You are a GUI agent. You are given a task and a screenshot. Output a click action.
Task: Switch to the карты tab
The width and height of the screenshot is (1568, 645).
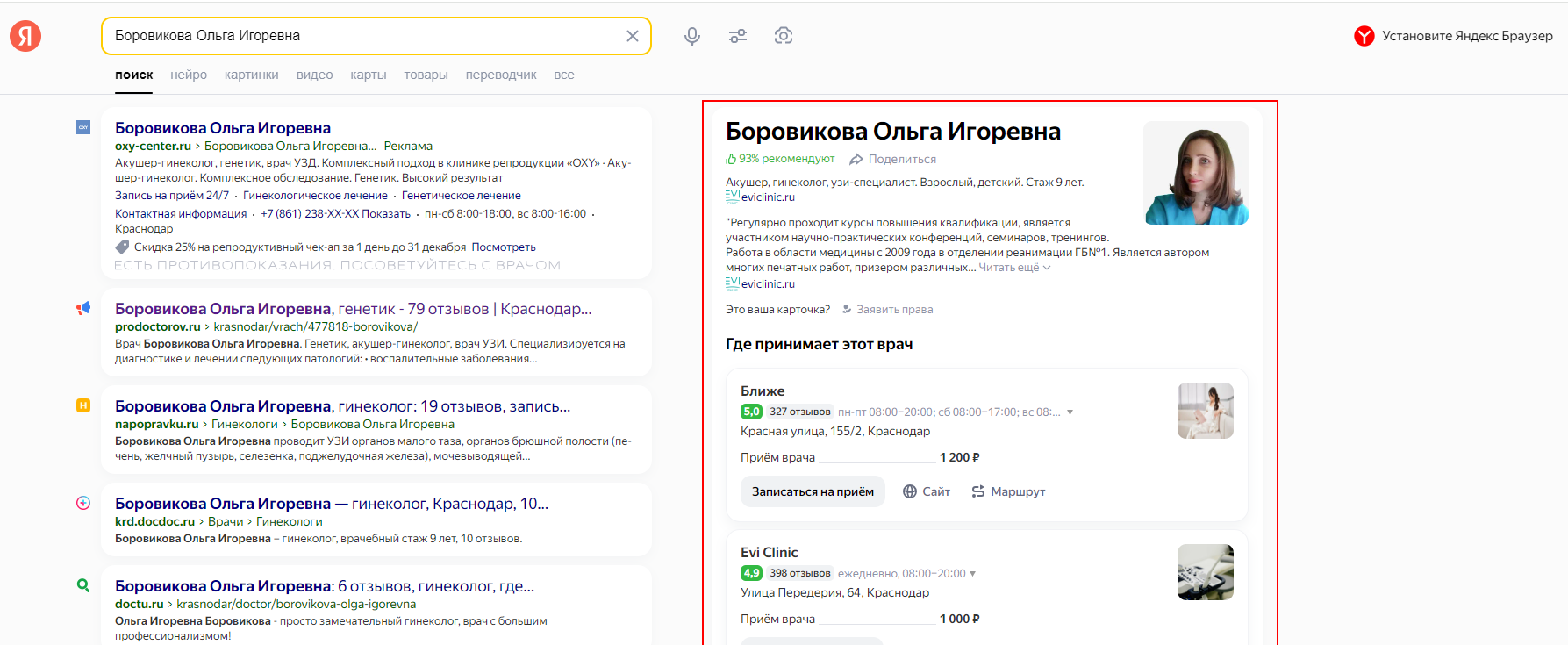[369, 75]
